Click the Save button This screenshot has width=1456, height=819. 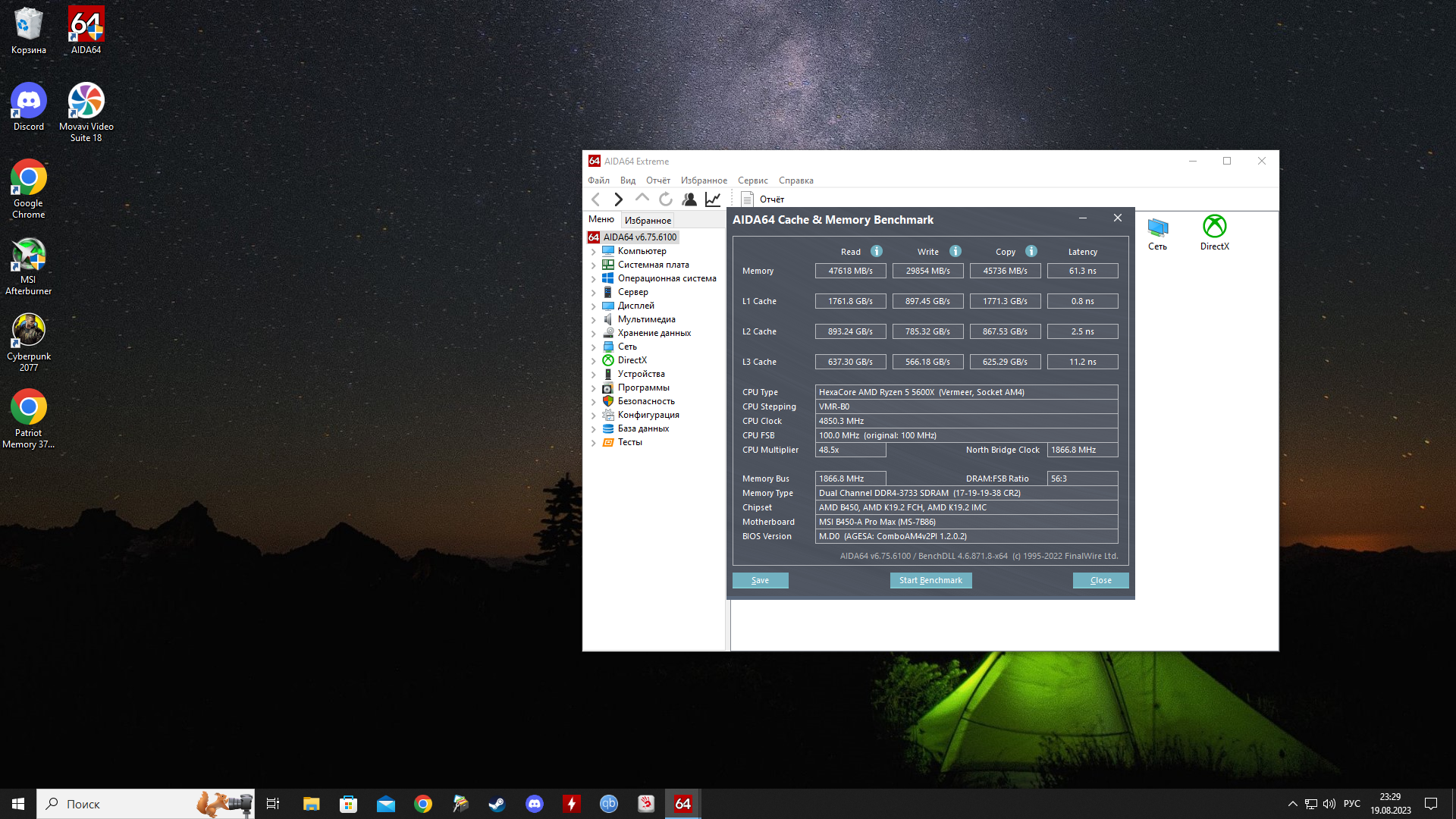(760, 580)
